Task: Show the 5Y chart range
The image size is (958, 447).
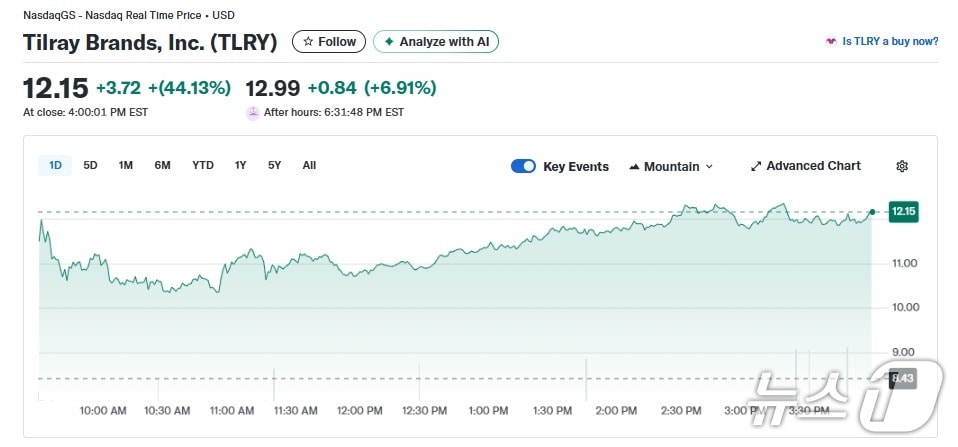Action: tap(274, 165)
